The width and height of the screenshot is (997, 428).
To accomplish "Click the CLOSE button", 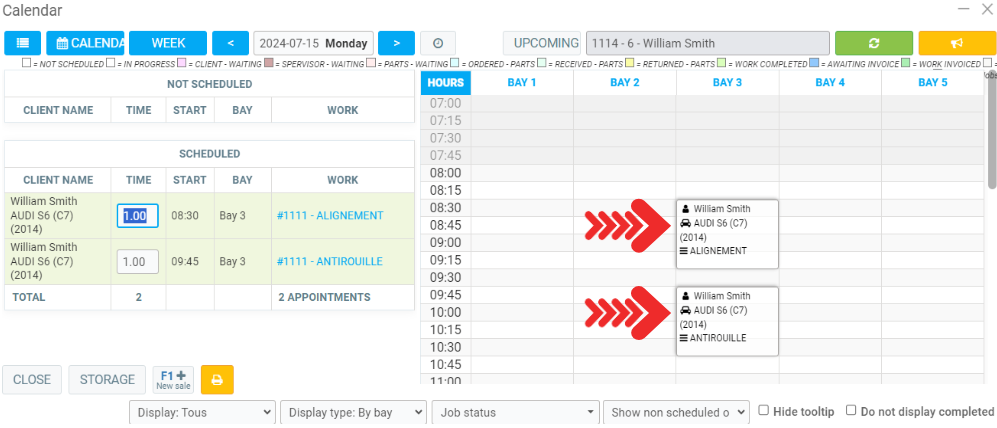I will [32, 380].
